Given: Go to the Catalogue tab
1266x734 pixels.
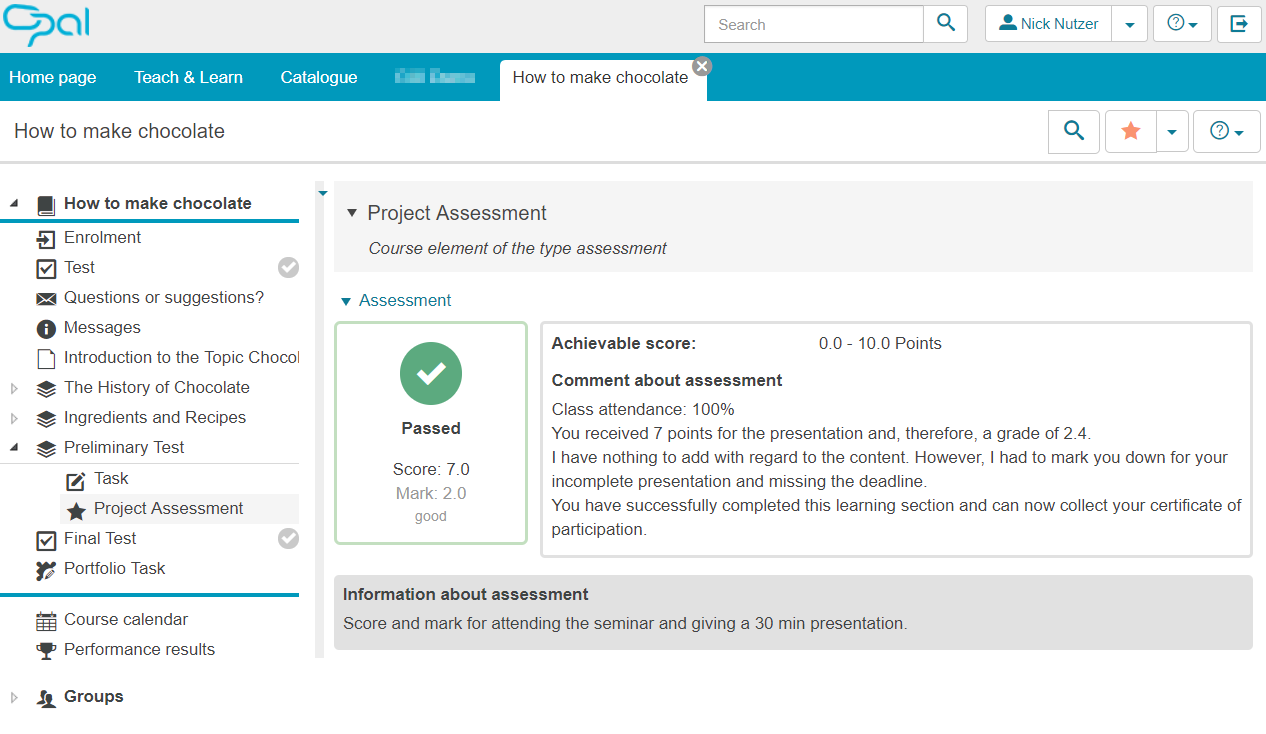Looking at the screenshot, I should coord(318,77).
